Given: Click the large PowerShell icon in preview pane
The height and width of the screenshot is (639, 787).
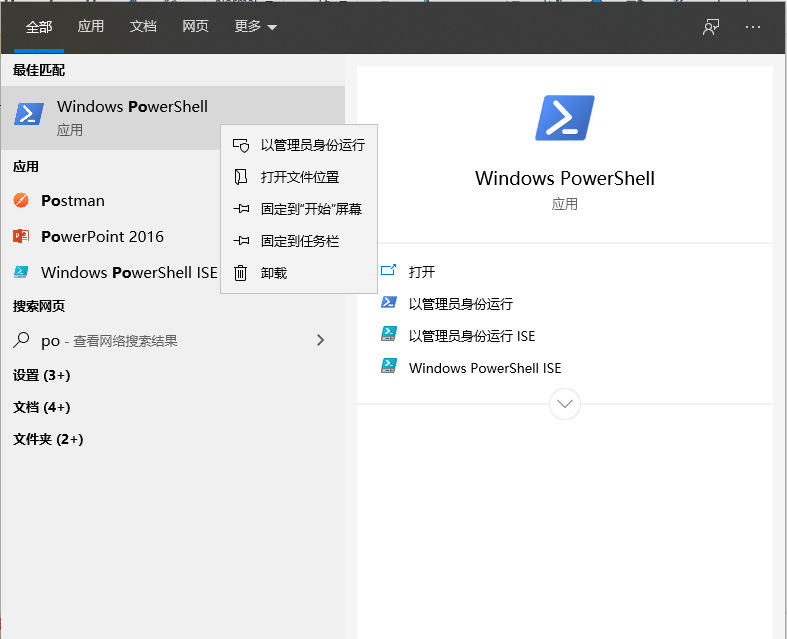Looking at the screenshot, I should [x=565, y=118].
